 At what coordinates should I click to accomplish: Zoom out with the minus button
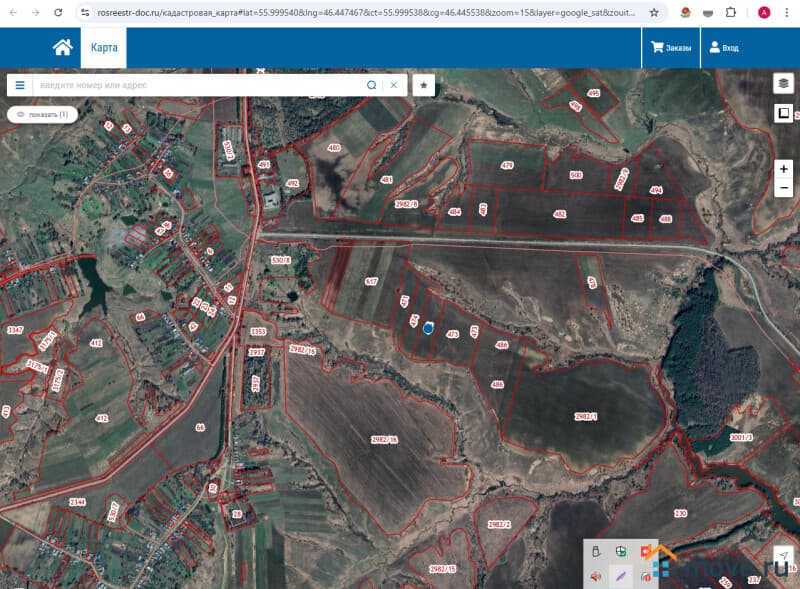(784, 188)
